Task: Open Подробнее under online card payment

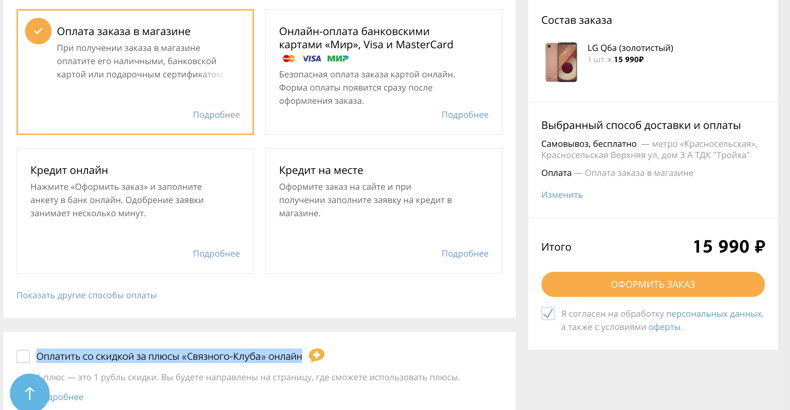Action: (x=465, y=115)
